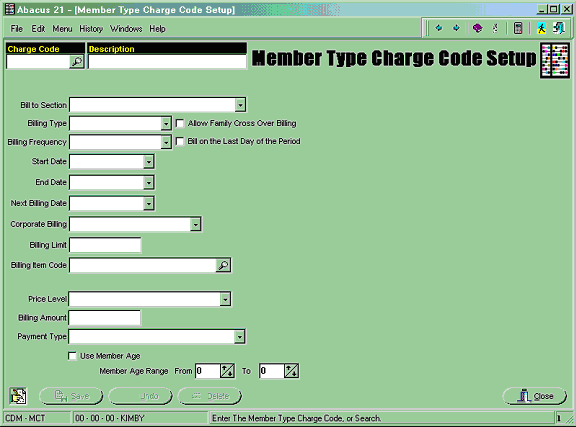Open the calculator icon in the toolbar

[x=518, y=28]
